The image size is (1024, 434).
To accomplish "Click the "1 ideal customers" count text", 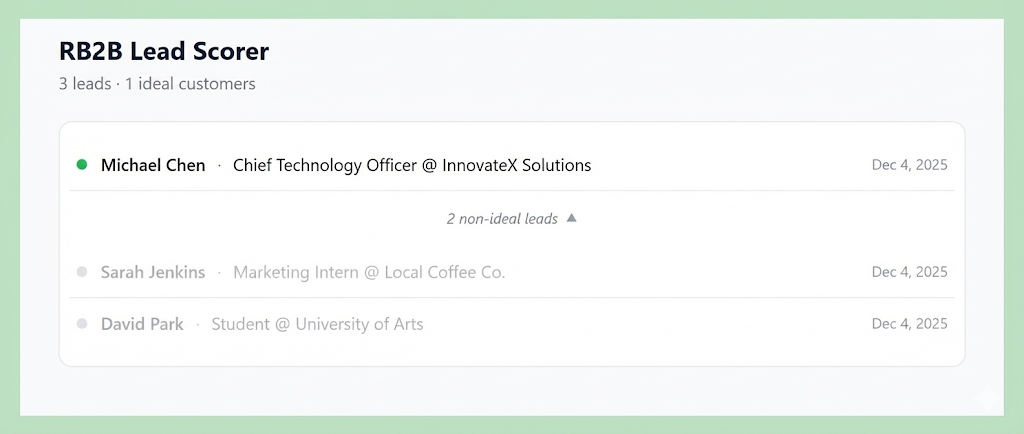I will coord(190,84).
